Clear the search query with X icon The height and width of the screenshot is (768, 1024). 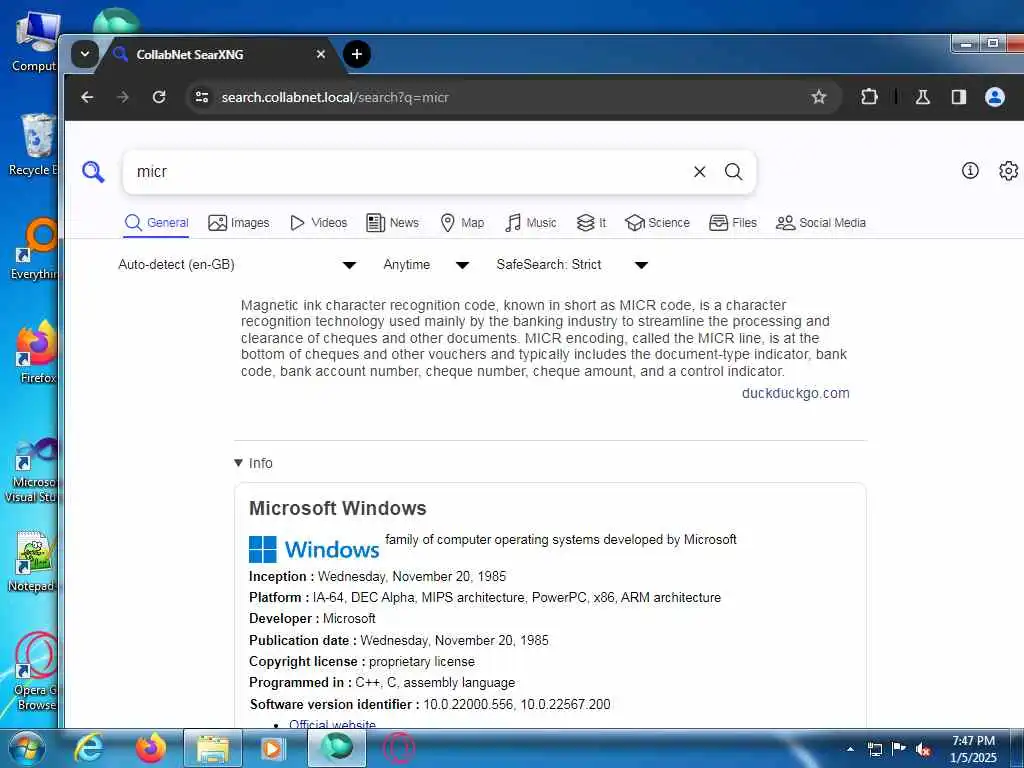coord(699,172)
